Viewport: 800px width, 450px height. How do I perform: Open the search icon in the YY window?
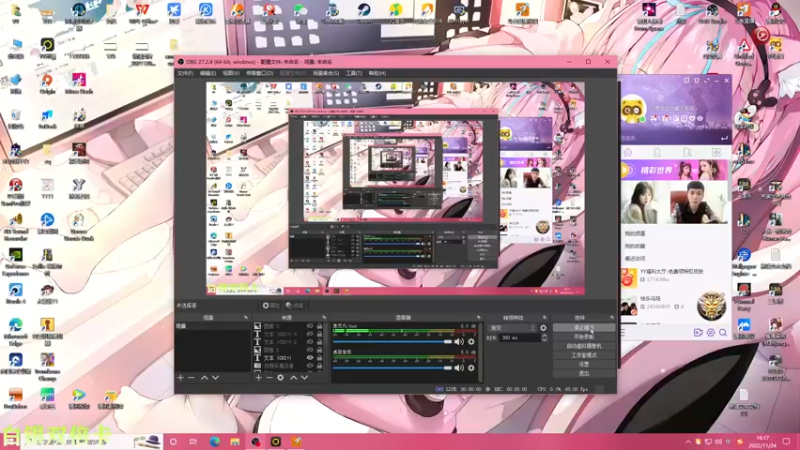coord(723,333)
